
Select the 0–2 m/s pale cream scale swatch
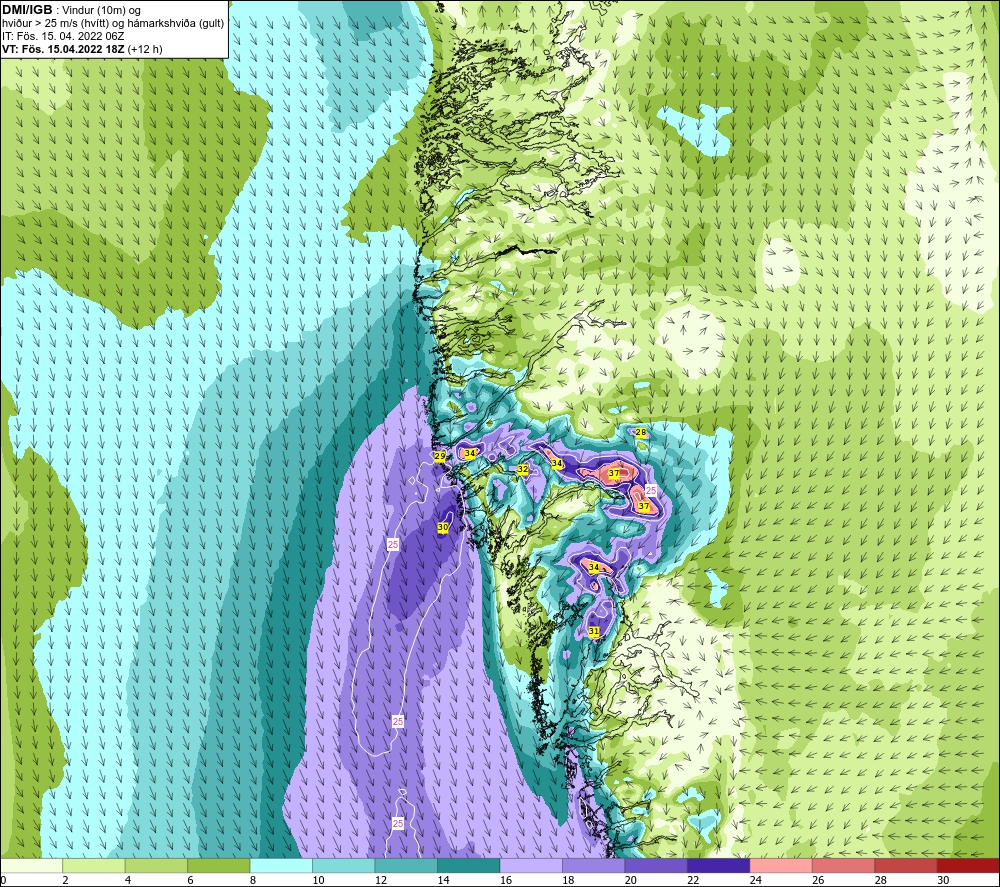31,865
